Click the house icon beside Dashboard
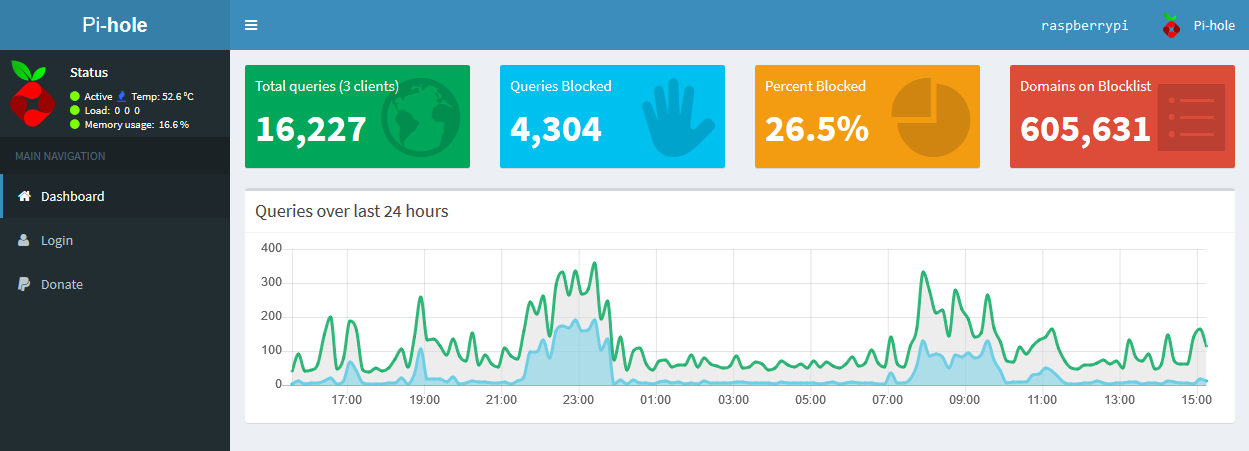Viewport: 1249px width, 451px height. point(25,196)
